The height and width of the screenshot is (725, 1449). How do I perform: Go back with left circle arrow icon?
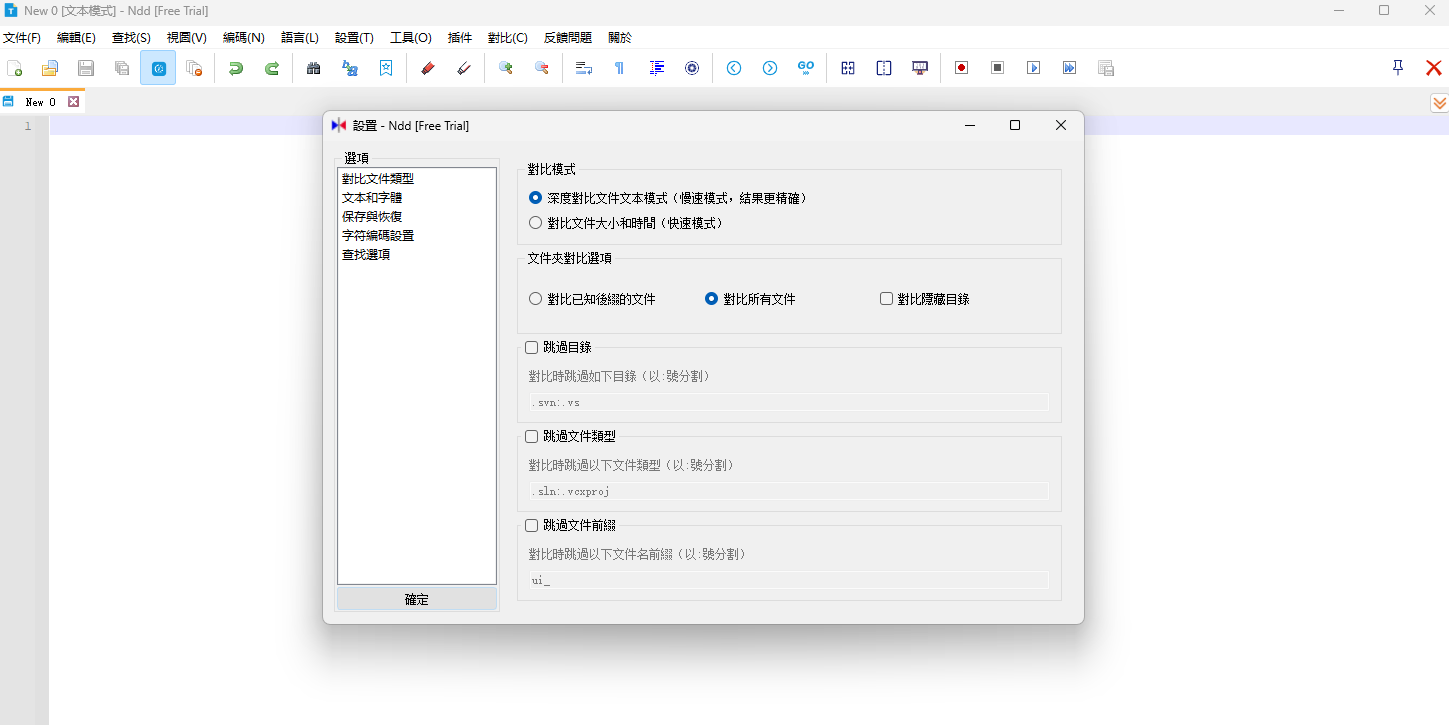[734, 68]
